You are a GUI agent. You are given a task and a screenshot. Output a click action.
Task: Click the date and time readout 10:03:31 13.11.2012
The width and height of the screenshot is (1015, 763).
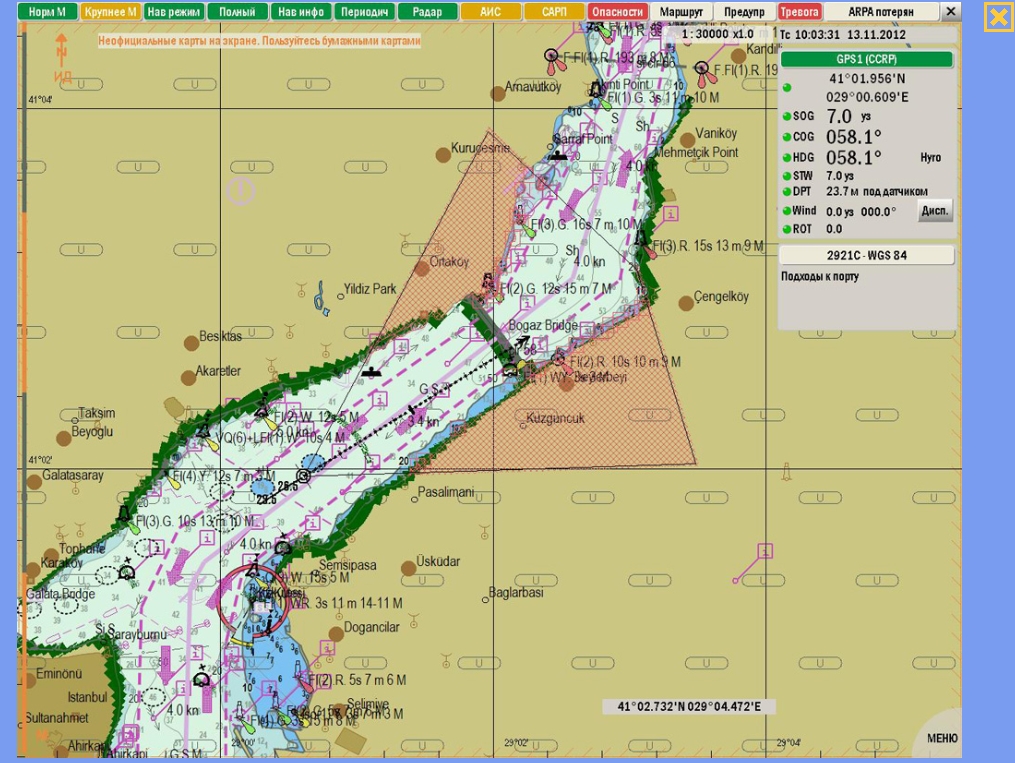coord(849,35)
